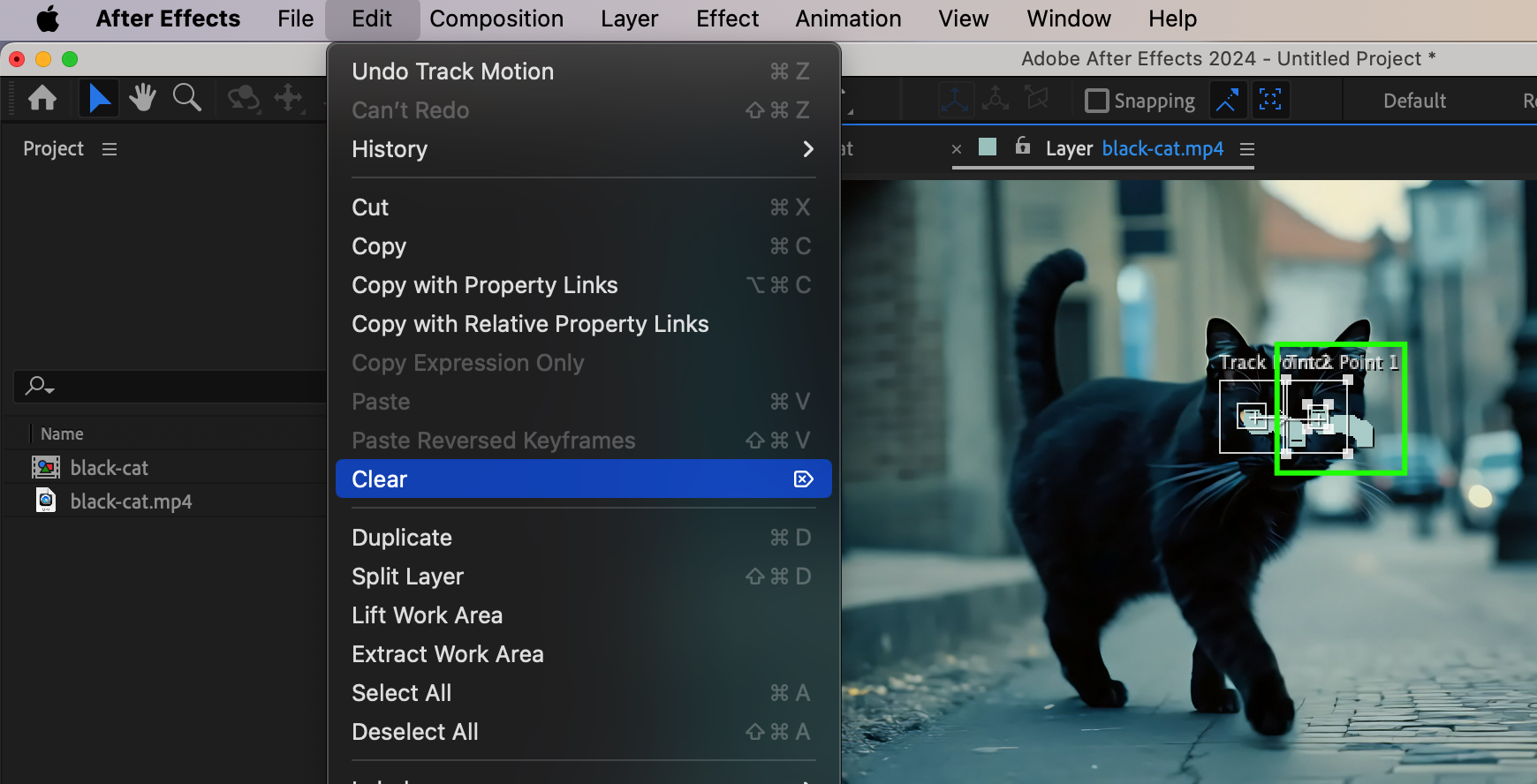Select the black-cat composition item
The image size is (1537, 784).
[x=110, y=468]
